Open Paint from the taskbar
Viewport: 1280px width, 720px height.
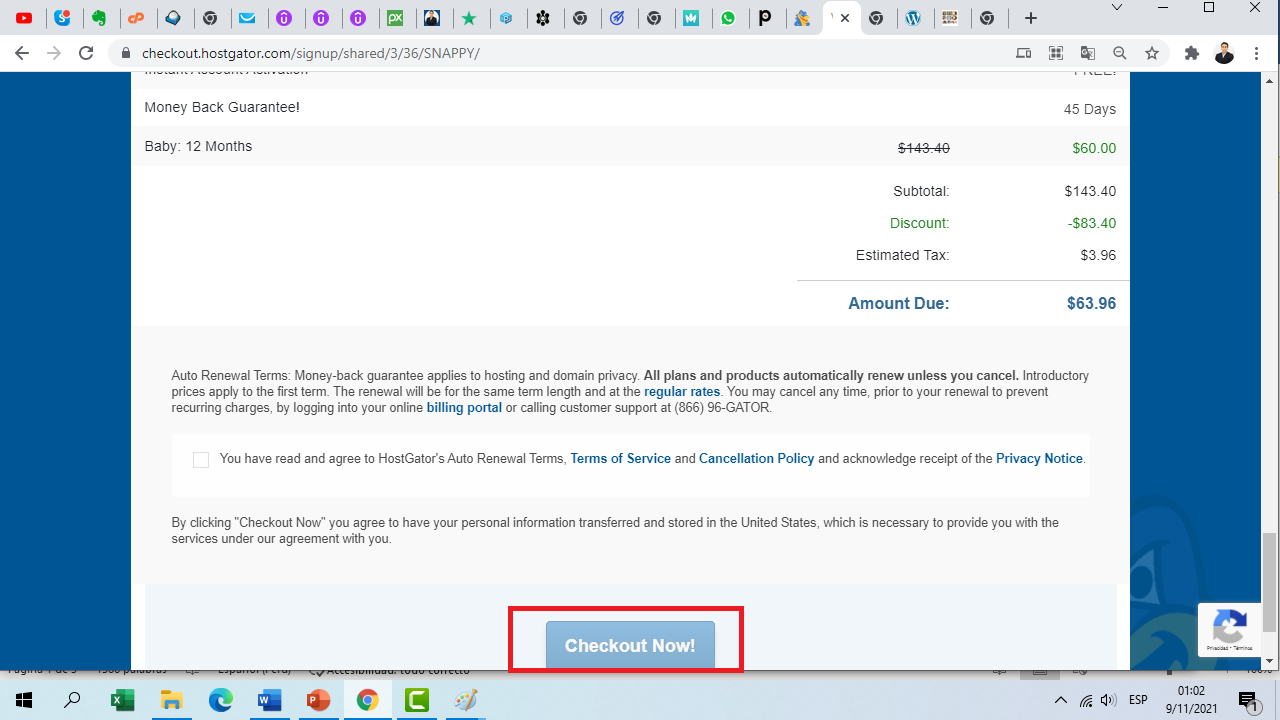coord(466,700)
